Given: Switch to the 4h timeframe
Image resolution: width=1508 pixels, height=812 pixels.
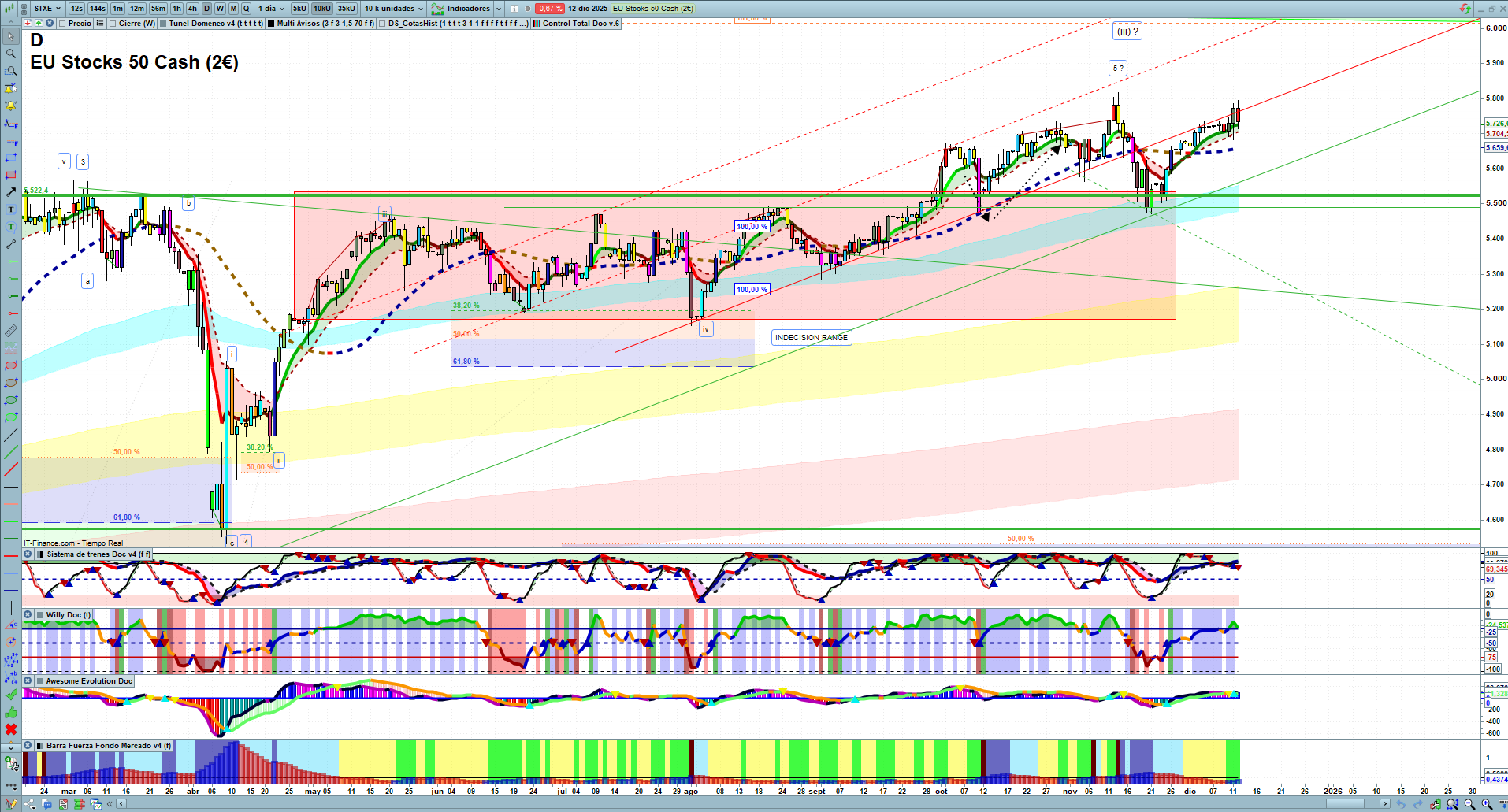Looking at the screenshot, I should point(192,9).
